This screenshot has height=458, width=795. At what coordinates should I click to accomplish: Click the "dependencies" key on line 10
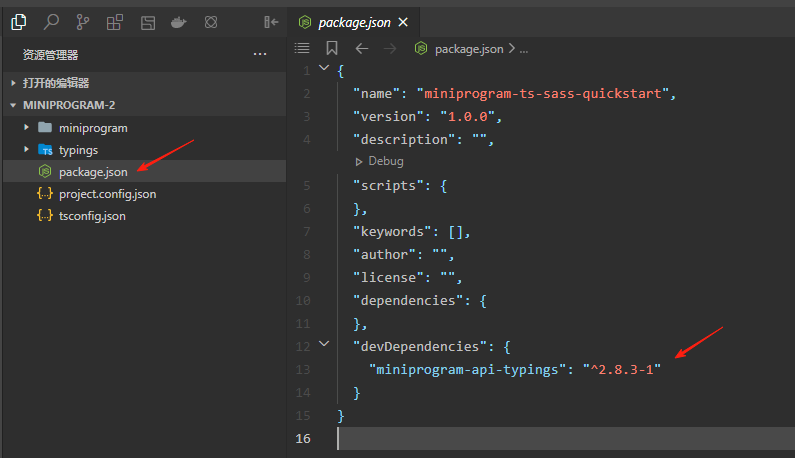pyautogui.click(x=408, y=301)
